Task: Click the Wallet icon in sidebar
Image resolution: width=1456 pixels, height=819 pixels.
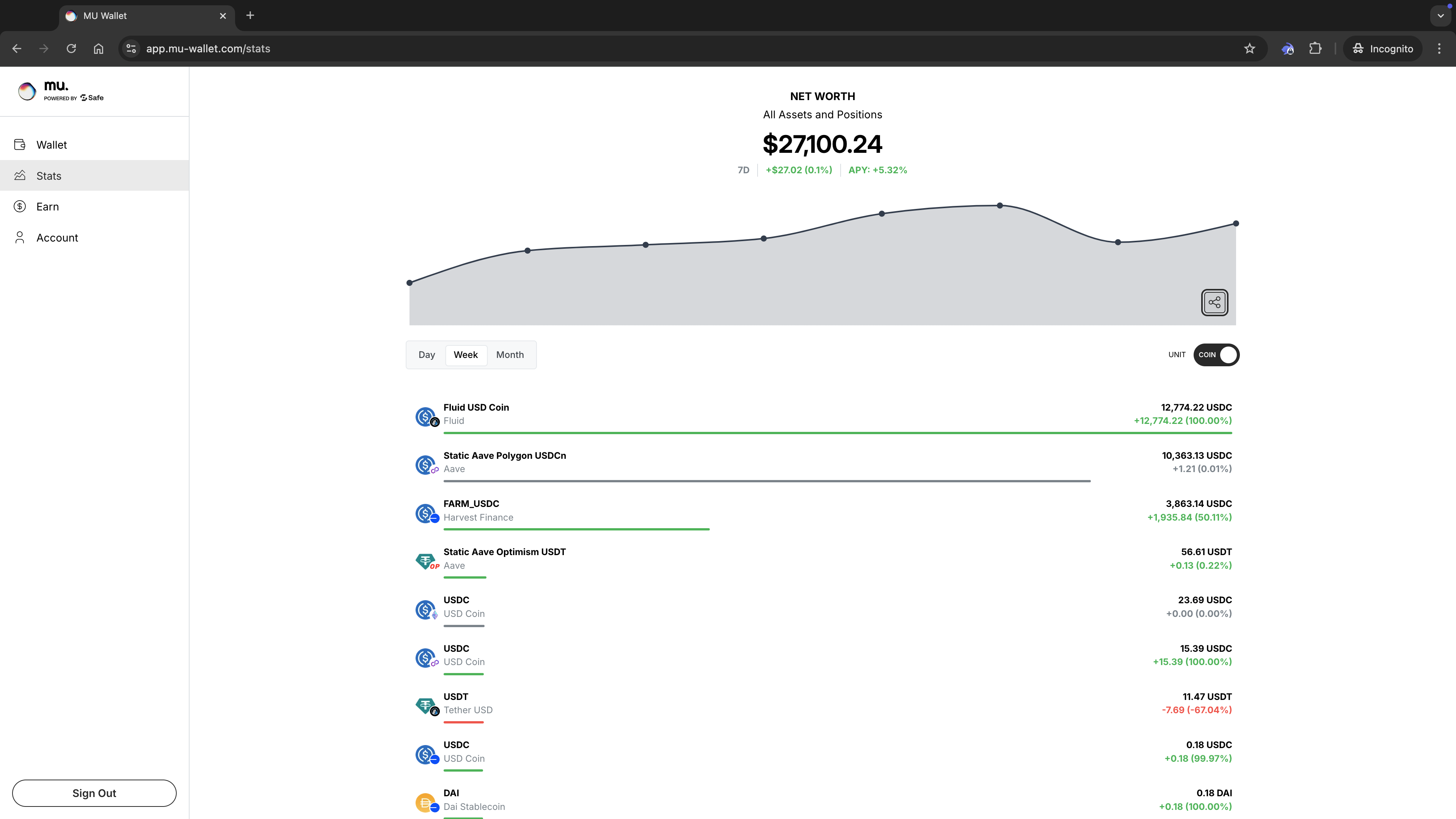Action: point(20,145)
